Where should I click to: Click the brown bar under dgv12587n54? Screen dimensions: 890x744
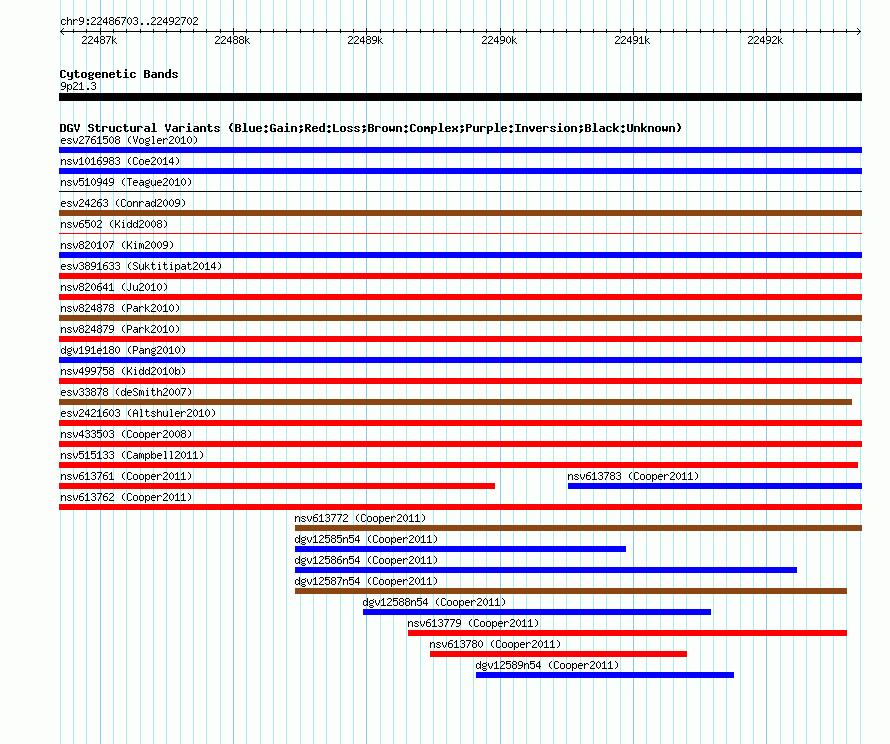point(571,591)
